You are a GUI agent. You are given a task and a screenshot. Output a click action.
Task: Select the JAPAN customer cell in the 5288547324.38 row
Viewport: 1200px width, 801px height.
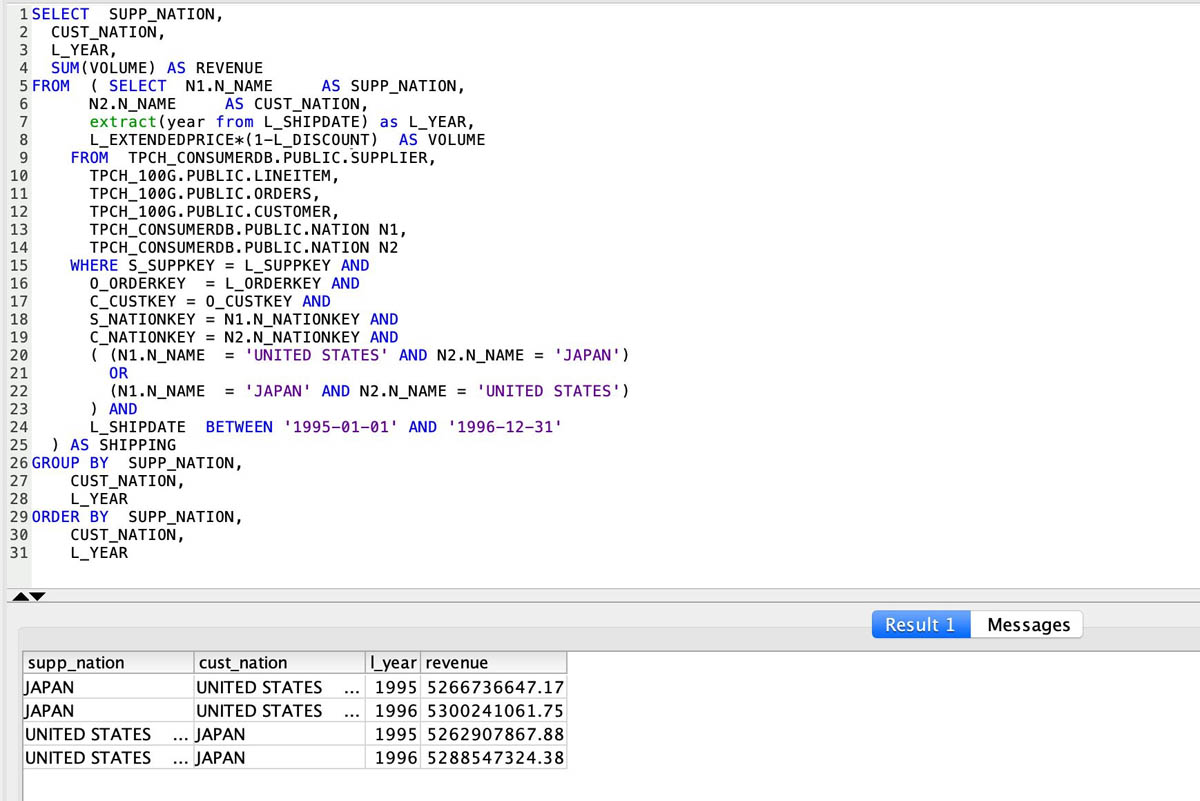(x=281, y=758)
